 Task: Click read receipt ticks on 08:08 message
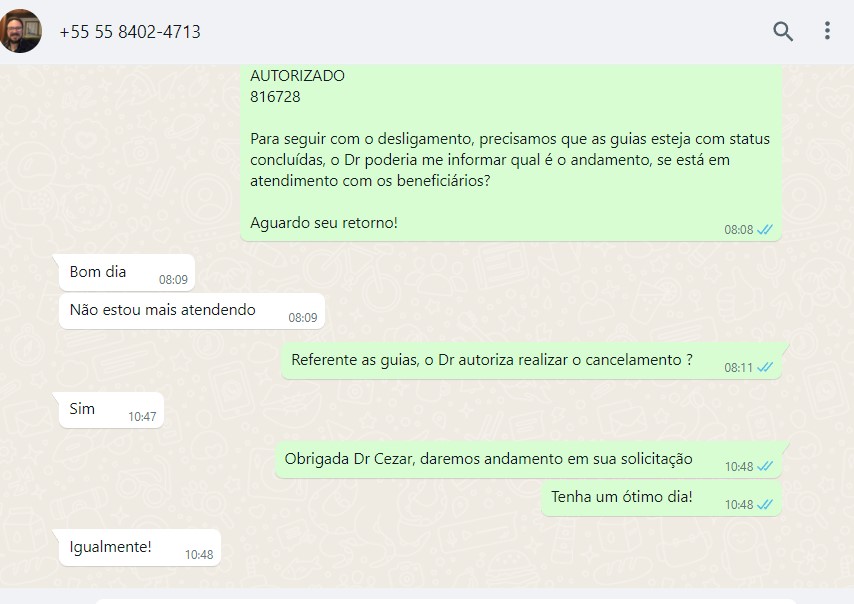click(765, 230)
